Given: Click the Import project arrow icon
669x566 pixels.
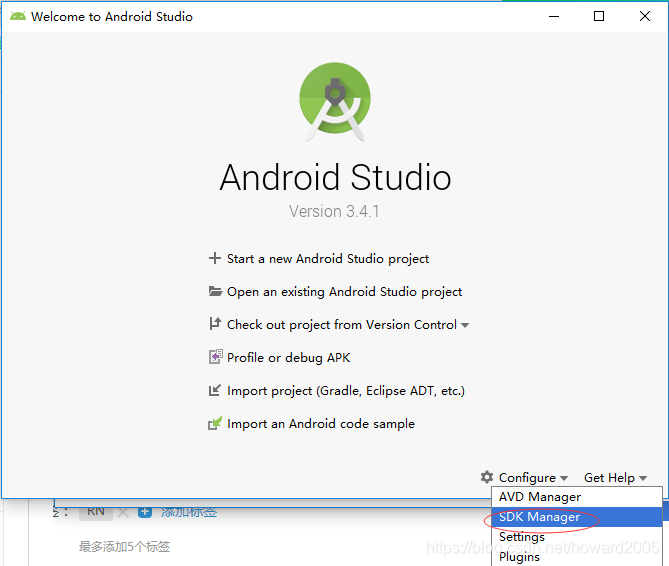Looking at the screenshot, I should (x=215, y=390).
